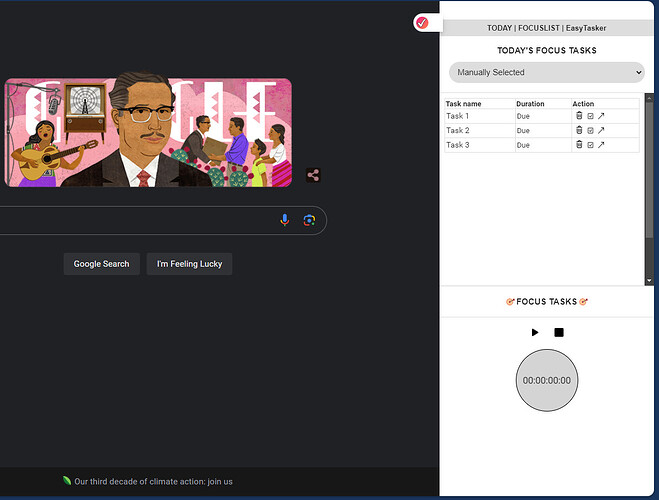Open the EasyTasker tab
The height and width of the screenshot is (500, 659).
(586, 28)
